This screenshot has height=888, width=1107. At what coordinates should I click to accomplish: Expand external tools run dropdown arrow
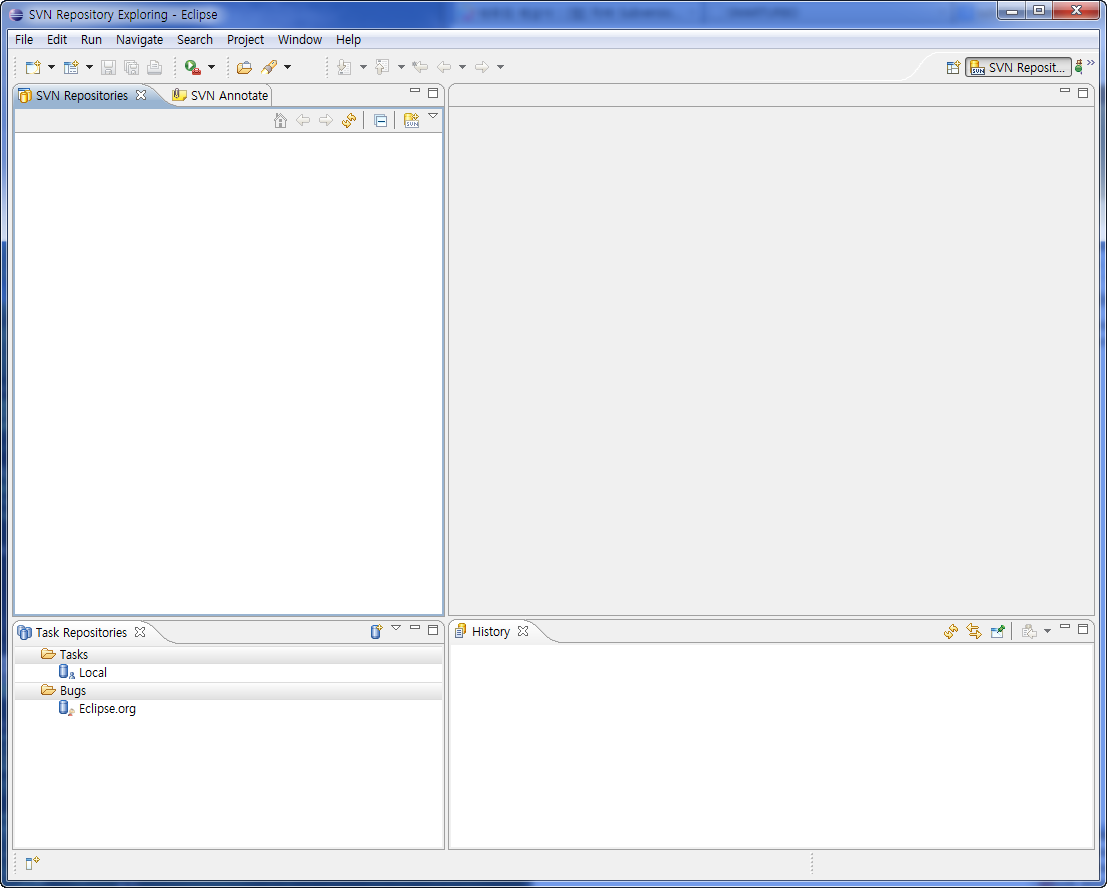(x=211, y=68)
